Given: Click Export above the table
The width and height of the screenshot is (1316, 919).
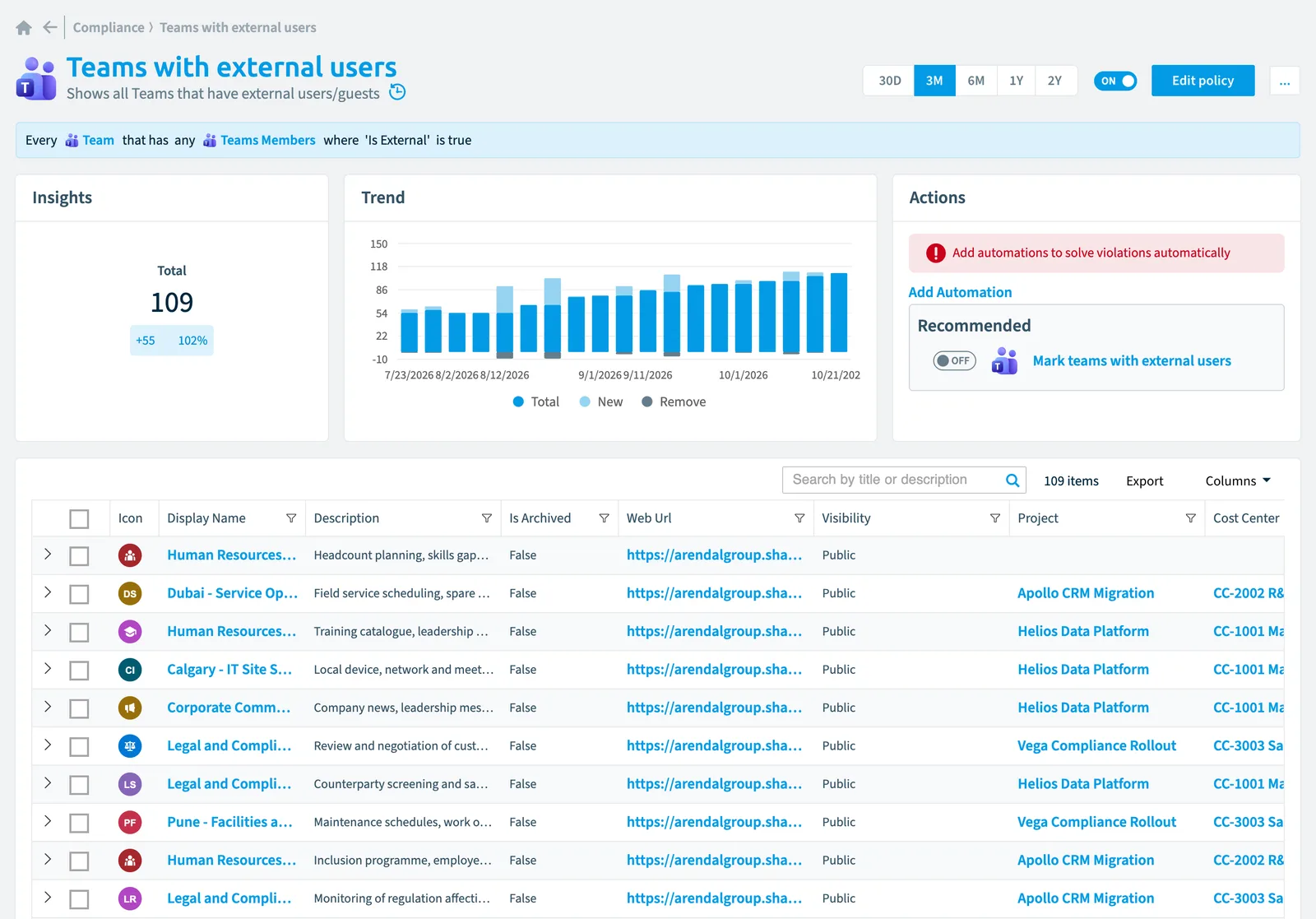Looking at the screenshot, I should [1144, 481].
